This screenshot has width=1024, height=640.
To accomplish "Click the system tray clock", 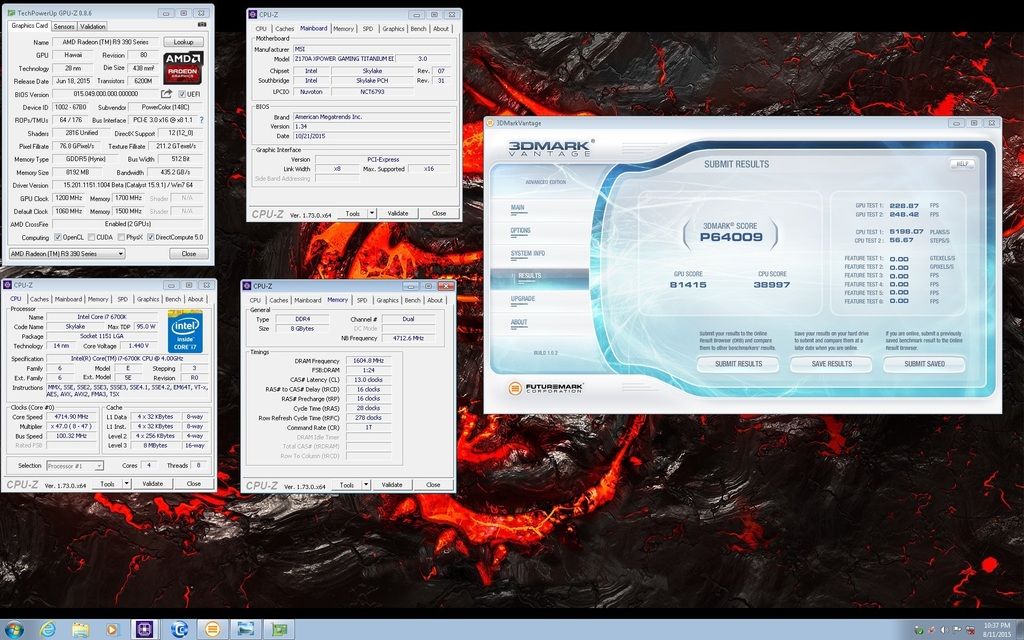I will coord(997,630).
